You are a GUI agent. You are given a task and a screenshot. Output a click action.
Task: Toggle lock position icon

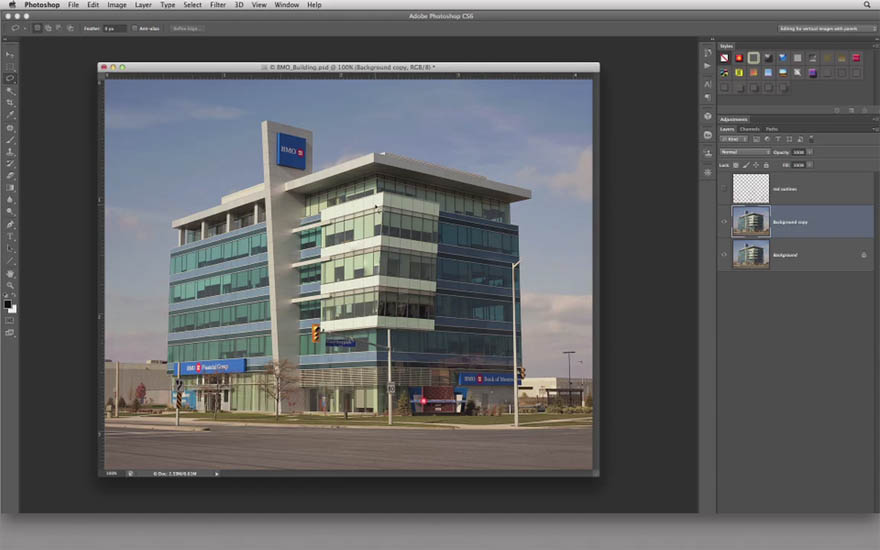coord(756,165)
